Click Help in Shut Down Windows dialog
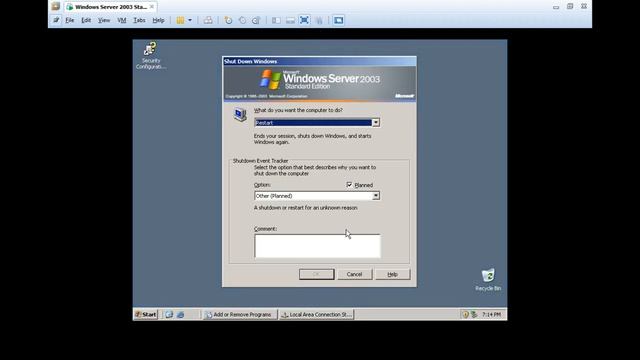 392,274
